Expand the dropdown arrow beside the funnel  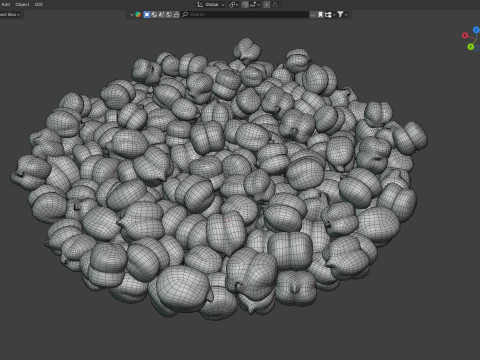[x=347, y=15]
